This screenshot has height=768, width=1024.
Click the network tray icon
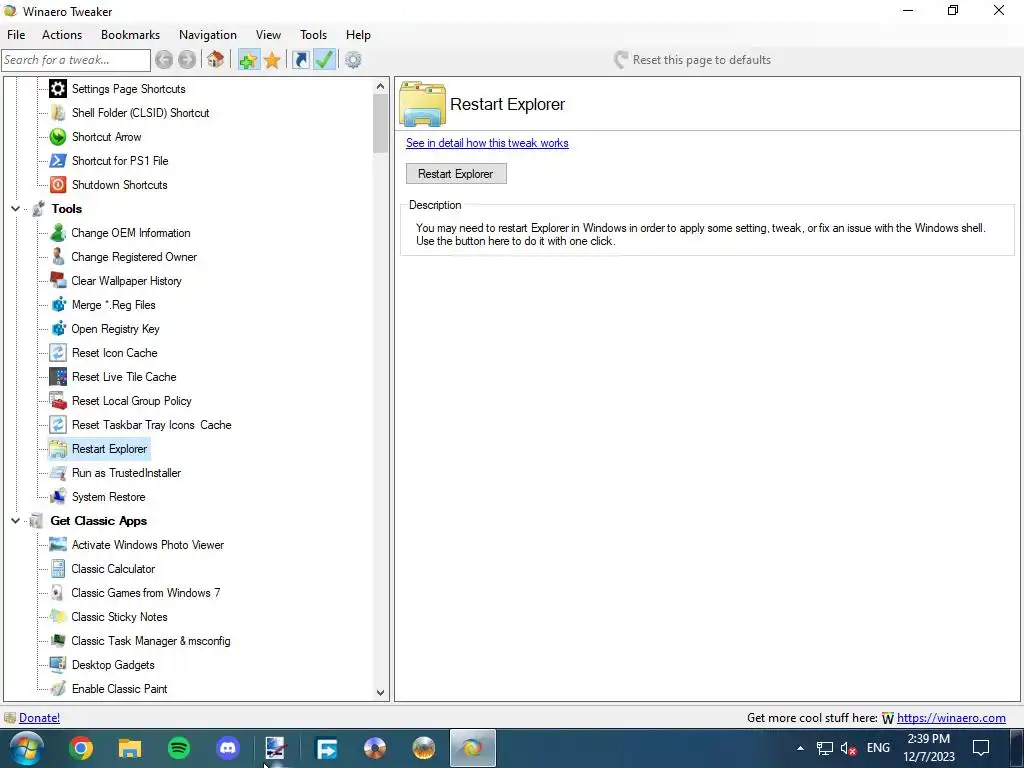(825, 748)
